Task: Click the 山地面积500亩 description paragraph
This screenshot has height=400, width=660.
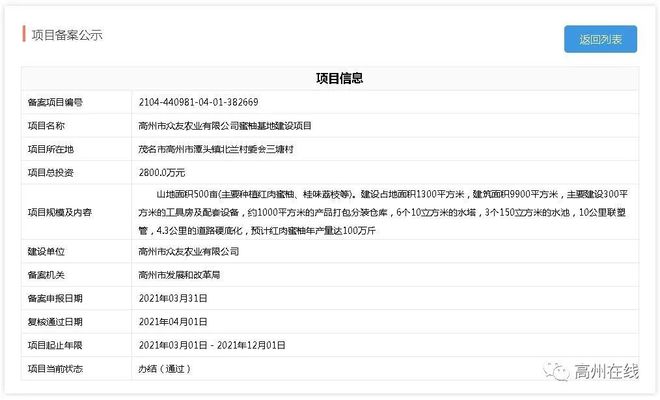Action: click(x=383, y=212)
